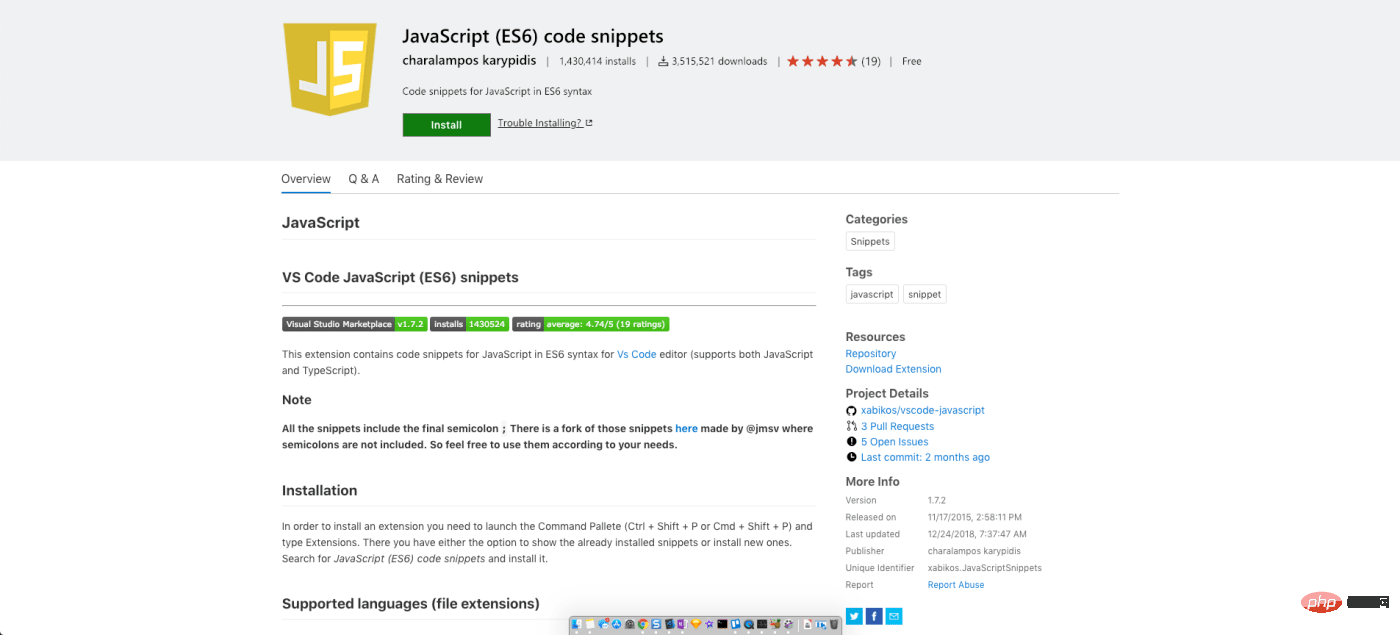Image resolution: width=1400 pixels, height=635 pixels.
Task: Open Finder from the dock
Action: click(x=576, y=624)
